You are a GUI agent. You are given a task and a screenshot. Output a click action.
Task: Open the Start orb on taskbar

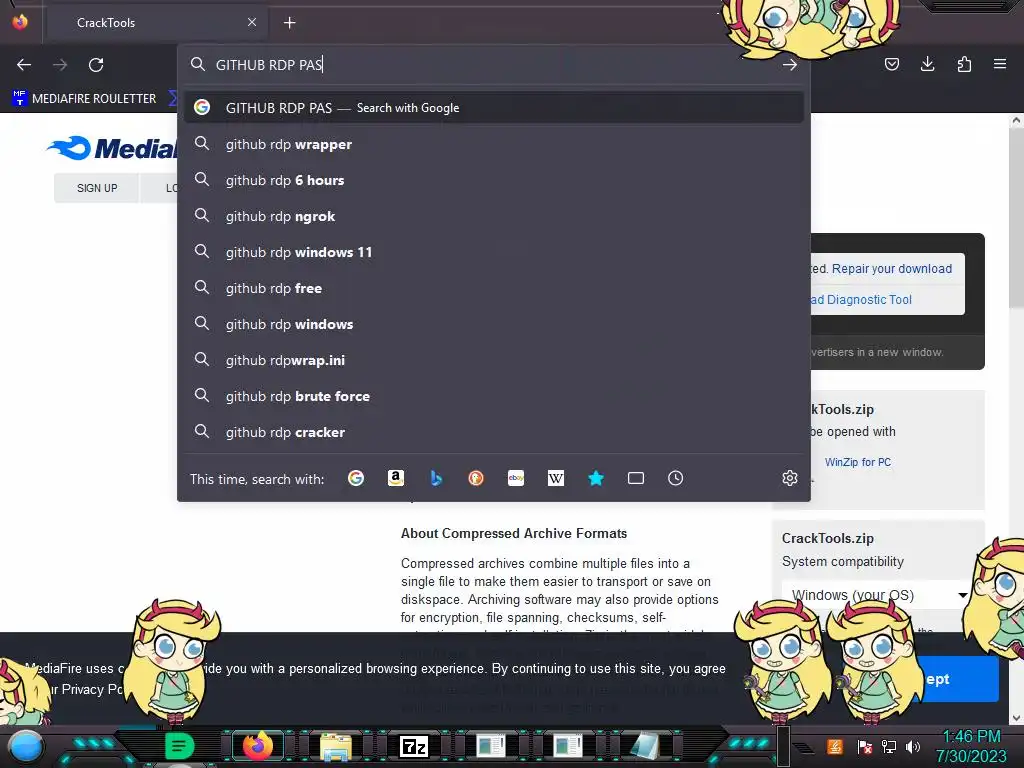[26, 746]
